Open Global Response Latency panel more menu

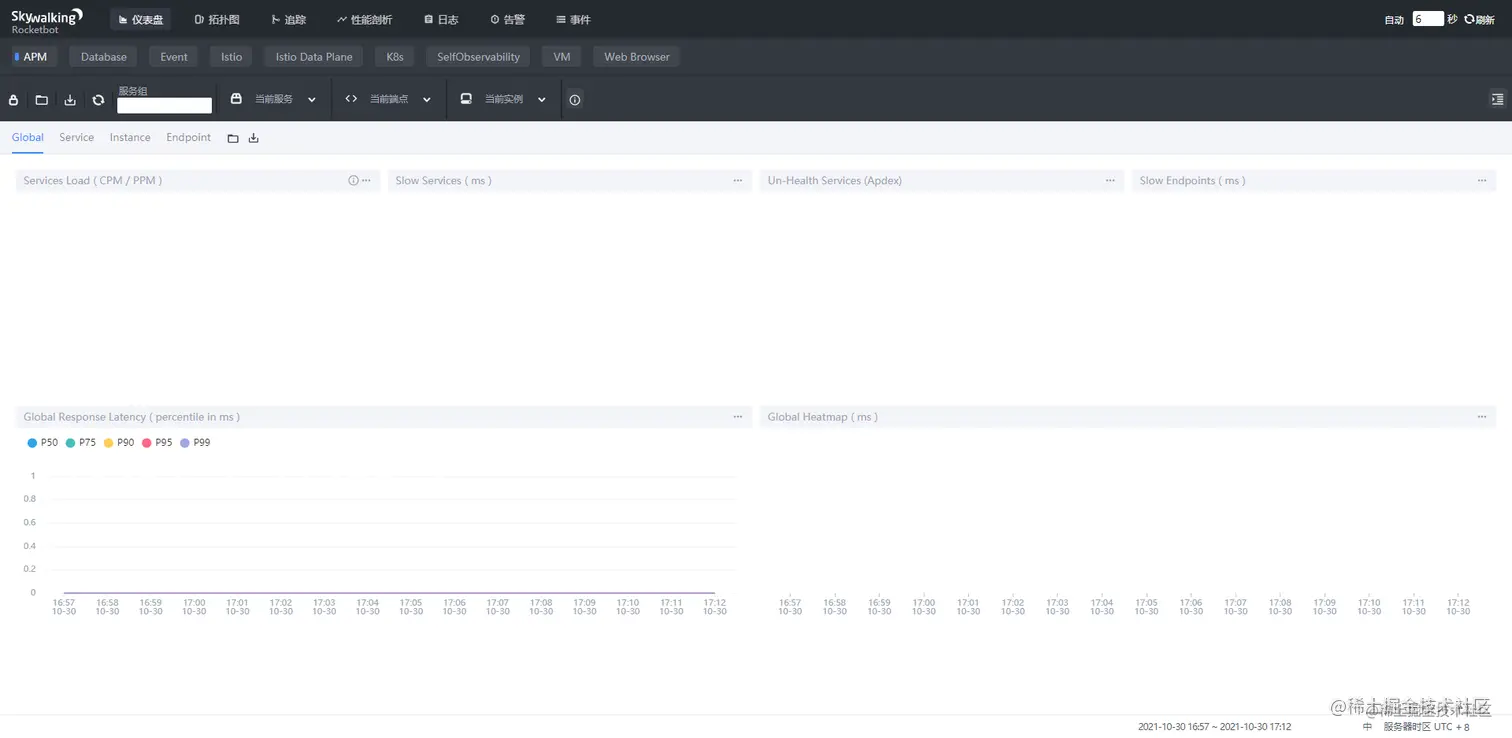pos(738,417)
